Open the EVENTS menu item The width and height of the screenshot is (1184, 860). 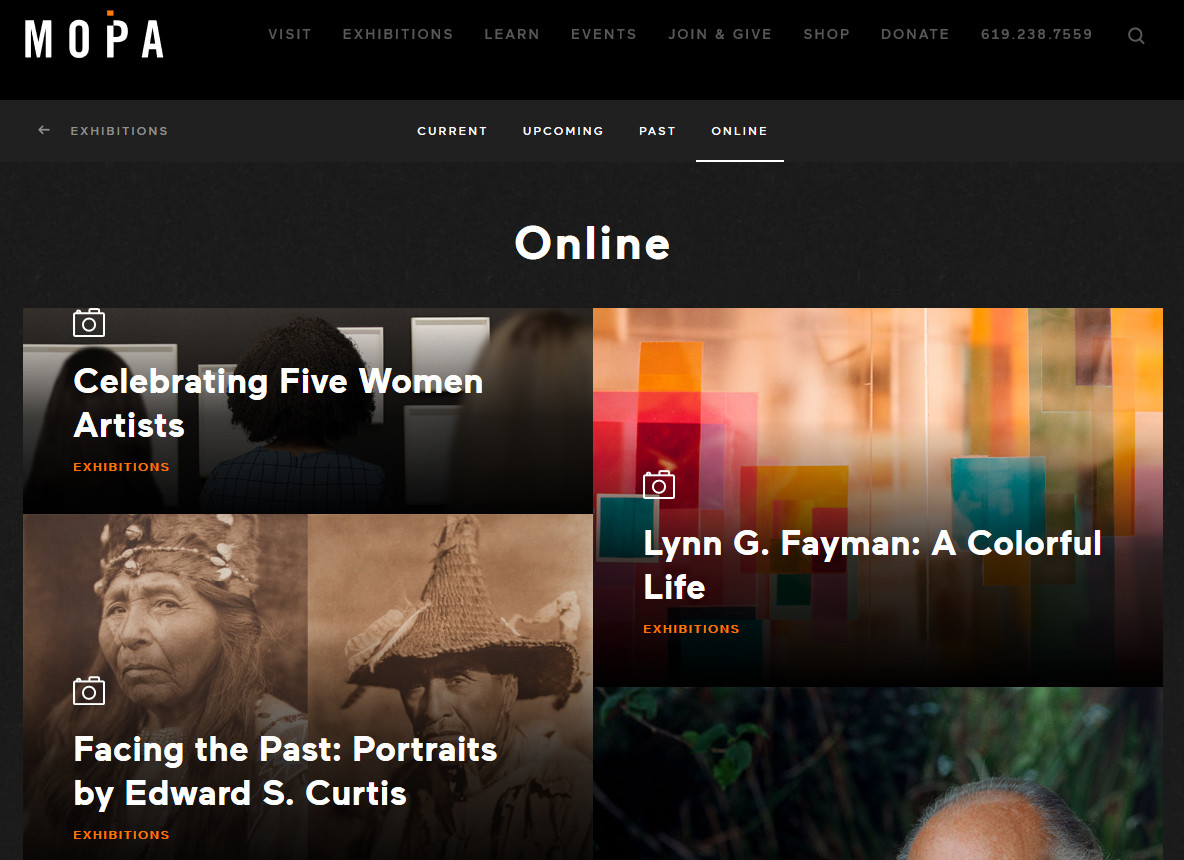[x=604, y=34]
